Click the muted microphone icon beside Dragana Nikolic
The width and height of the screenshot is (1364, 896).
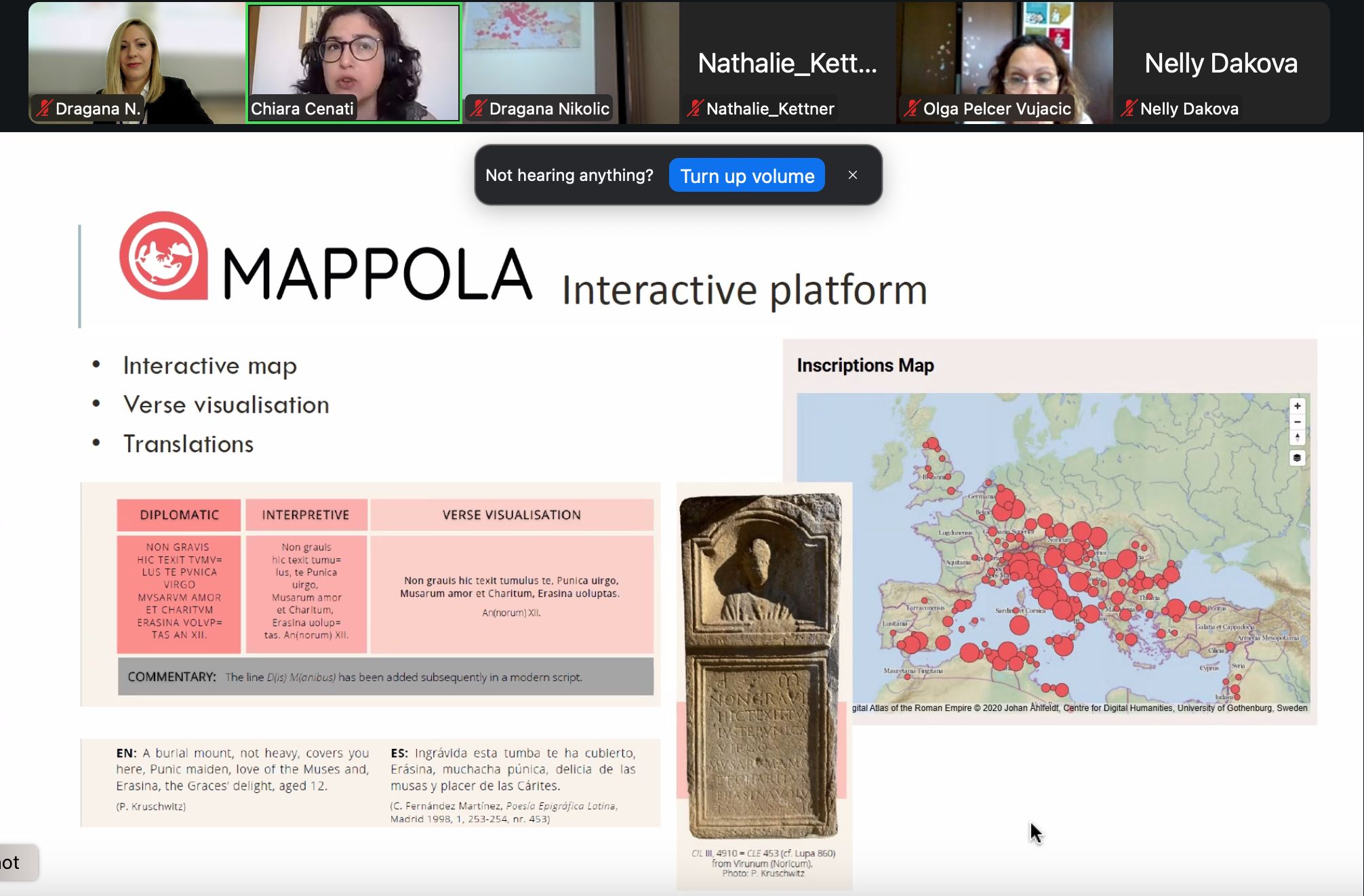pos(478,108)
